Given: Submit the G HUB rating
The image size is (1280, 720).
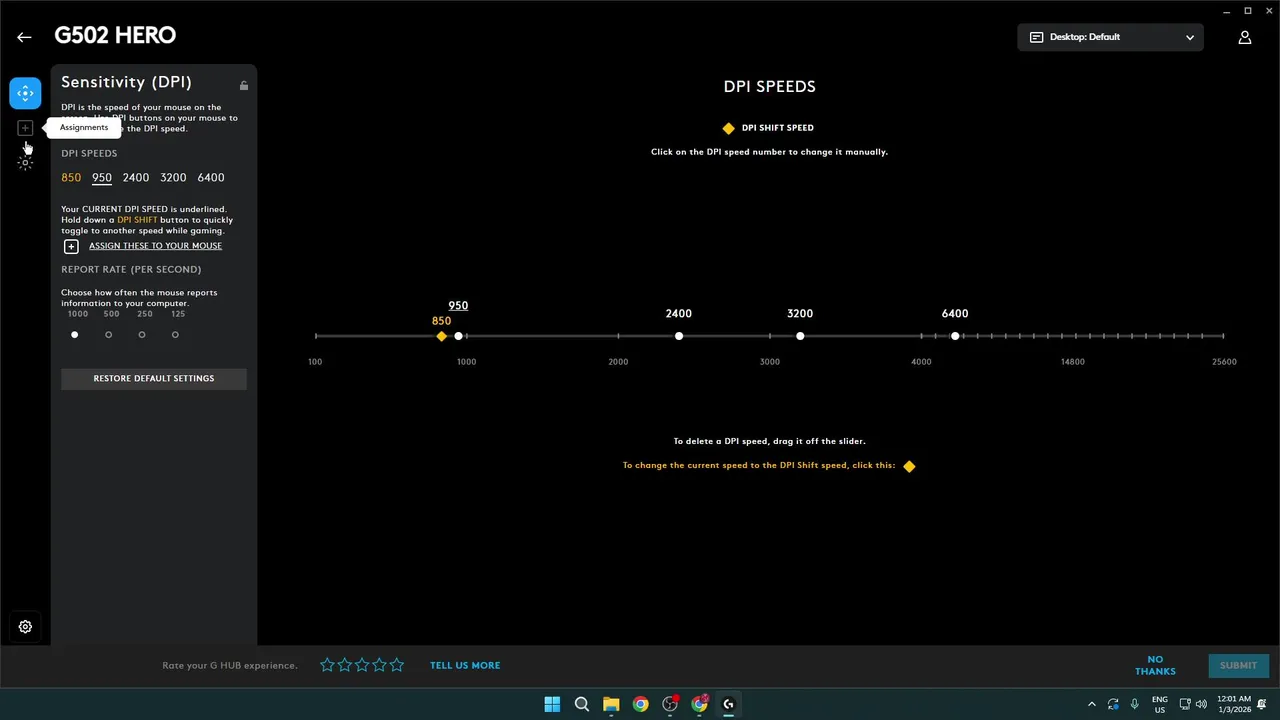Looking at the screenshot, I should 1238,665.
